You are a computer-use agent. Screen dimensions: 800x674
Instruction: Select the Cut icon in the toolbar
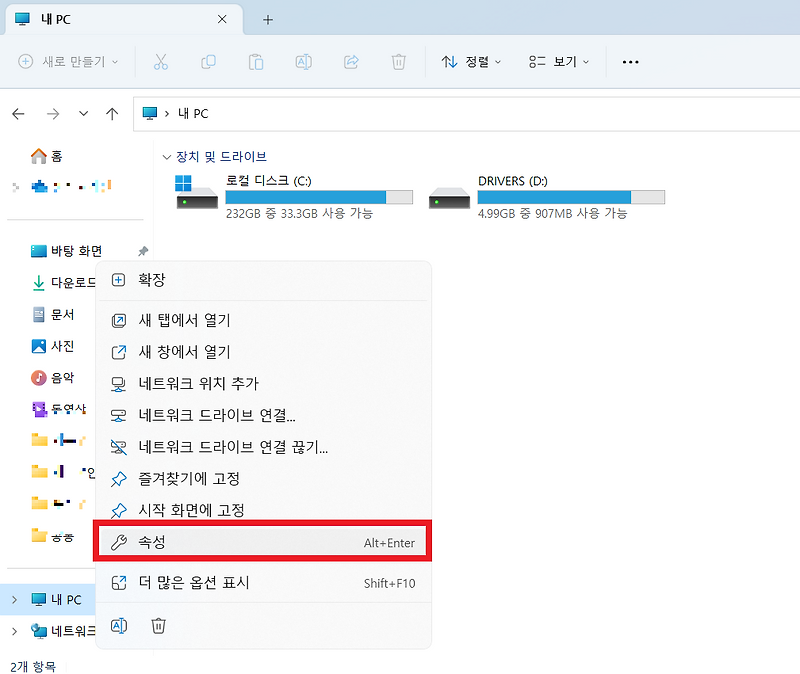coord(160,61)
